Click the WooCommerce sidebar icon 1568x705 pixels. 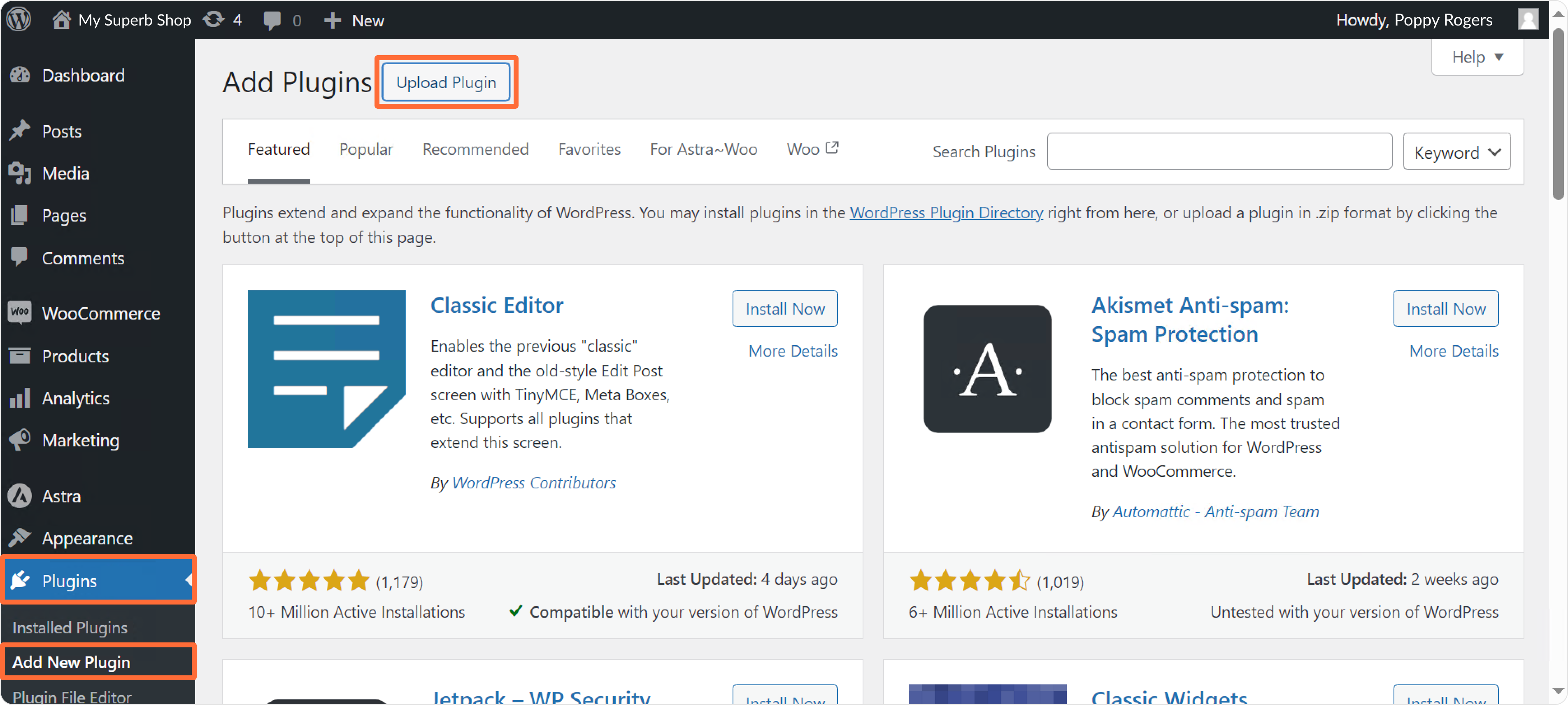(19, 313)
